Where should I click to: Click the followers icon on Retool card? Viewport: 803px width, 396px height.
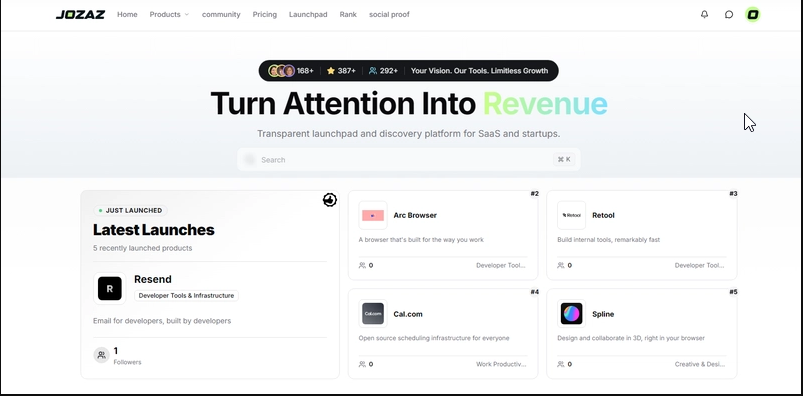[x=561, y=265]
